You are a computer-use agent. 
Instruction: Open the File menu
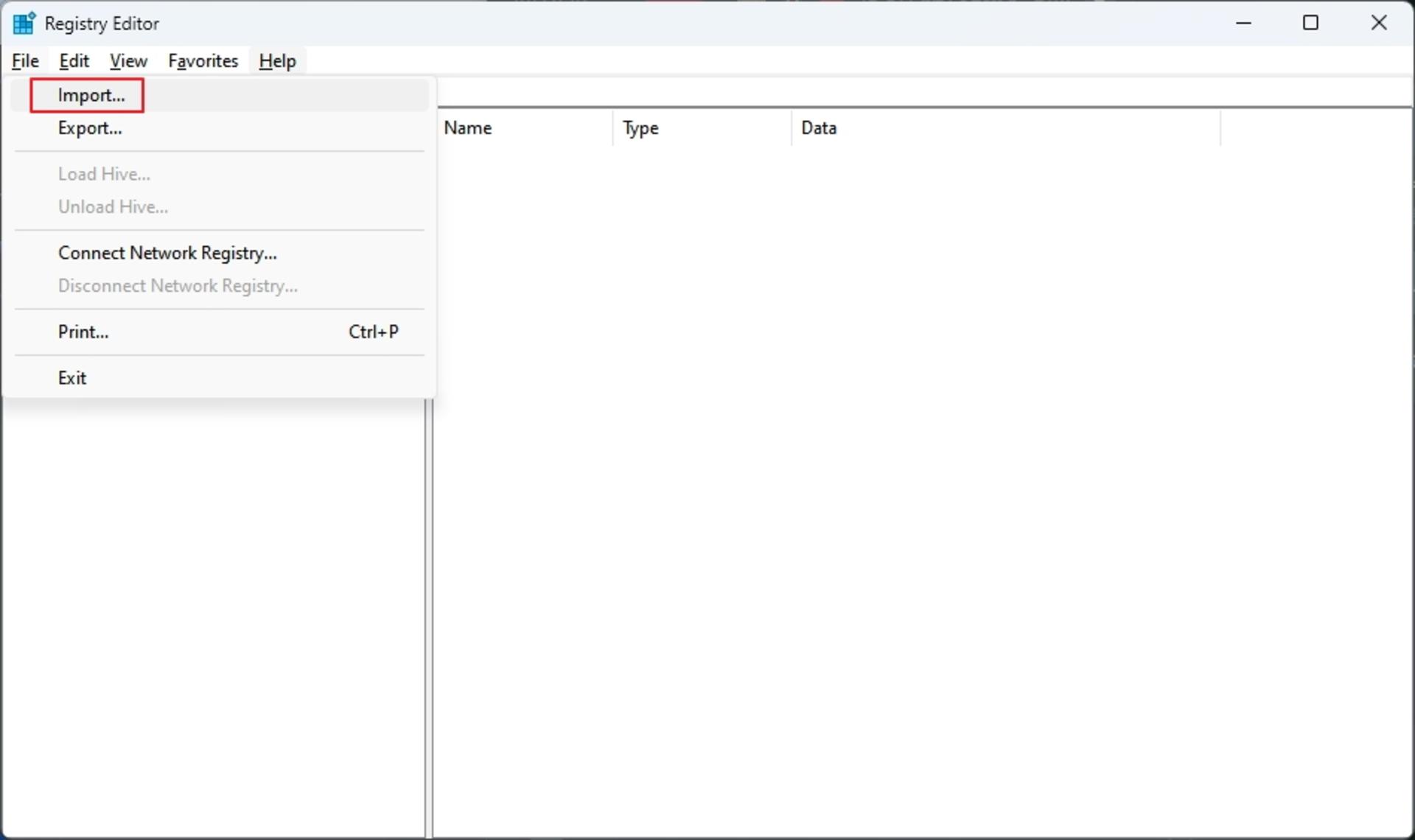click(26, 61)
